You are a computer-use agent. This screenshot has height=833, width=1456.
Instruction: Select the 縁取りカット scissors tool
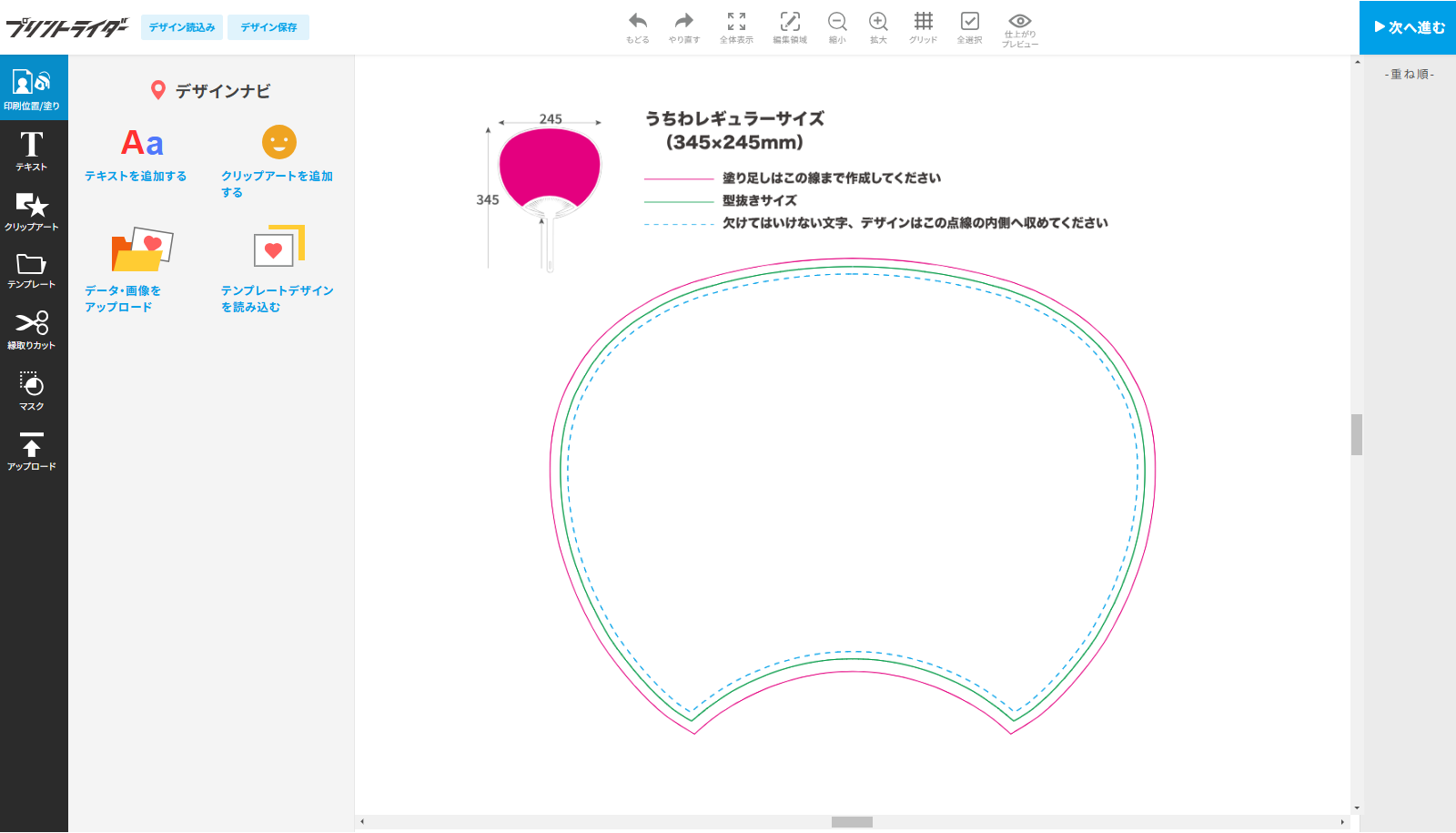click(x=32, y=330)
